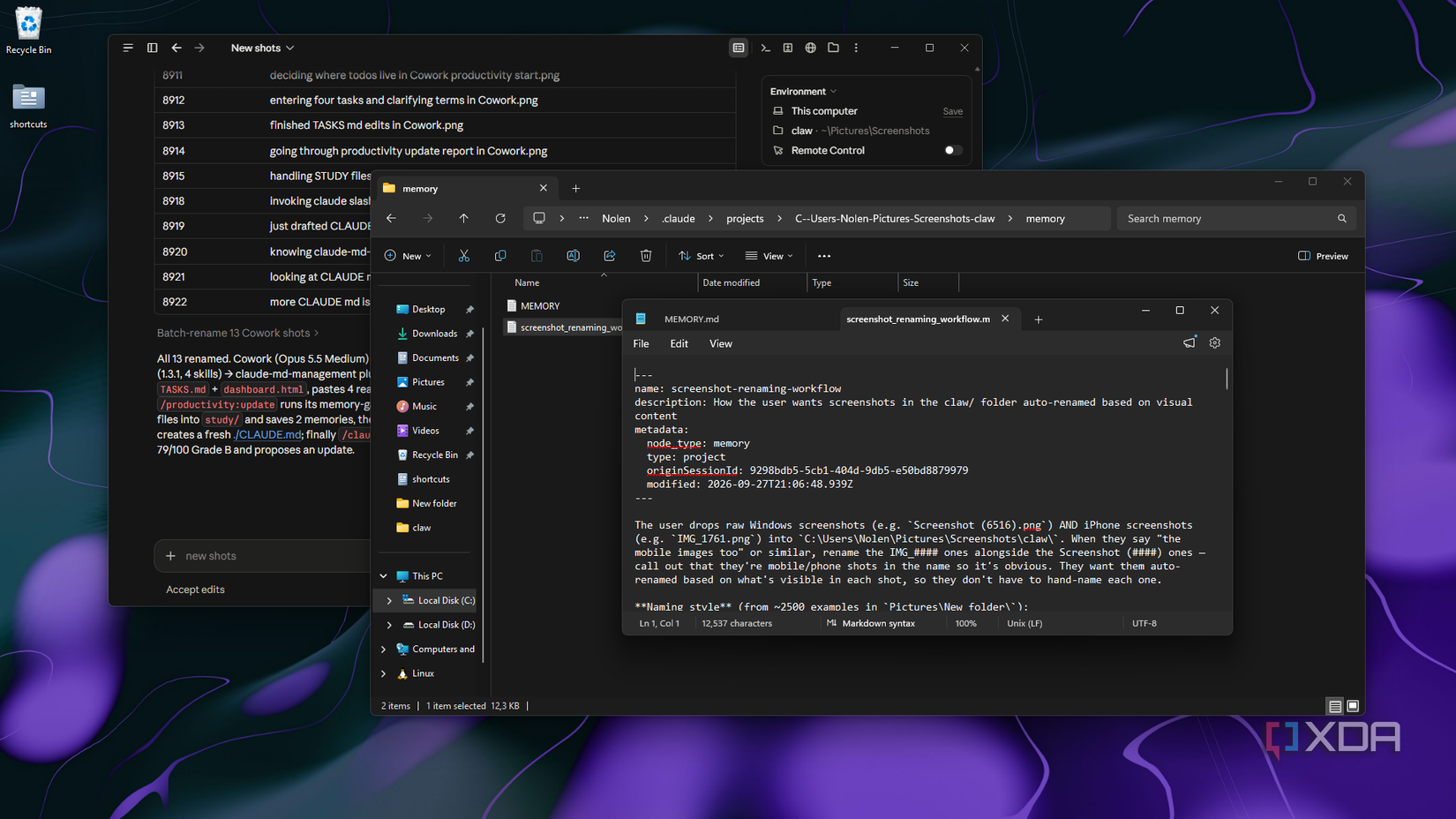Click the globe icon in Claude window toolbar

pyautogui.click(x=810, y=48)
